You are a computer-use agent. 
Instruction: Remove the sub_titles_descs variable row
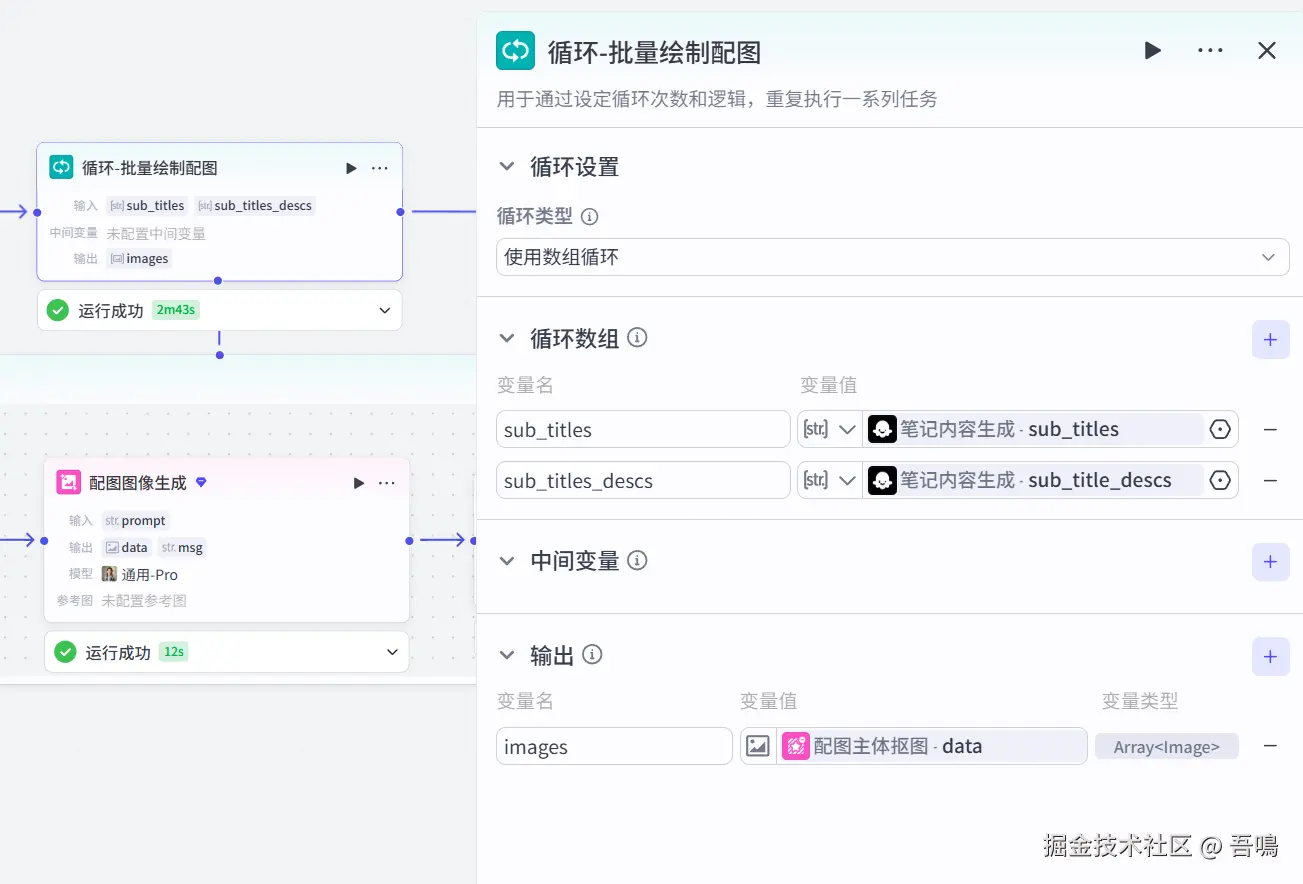1270,480
